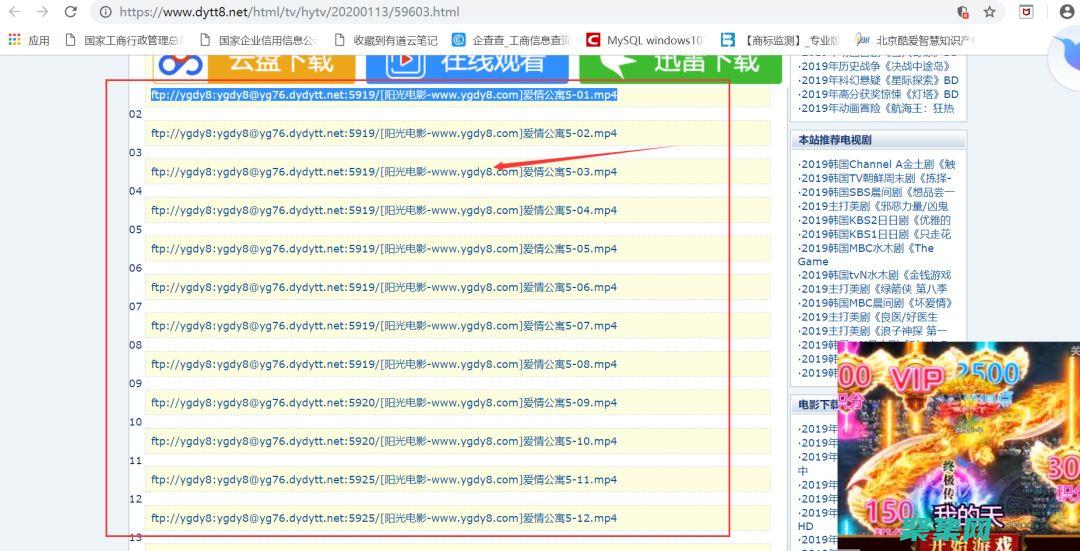This screenshot has width=1080, height=551.
Task: Open 2019主打美剧《浪子神探 第一 link
Action: click(x=874, y=331)
